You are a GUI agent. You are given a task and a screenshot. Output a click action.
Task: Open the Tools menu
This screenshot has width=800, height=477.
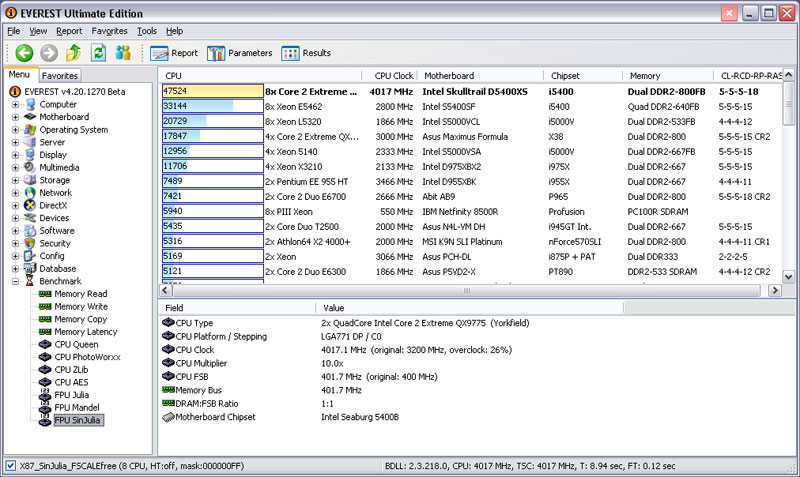coord(147,31)
